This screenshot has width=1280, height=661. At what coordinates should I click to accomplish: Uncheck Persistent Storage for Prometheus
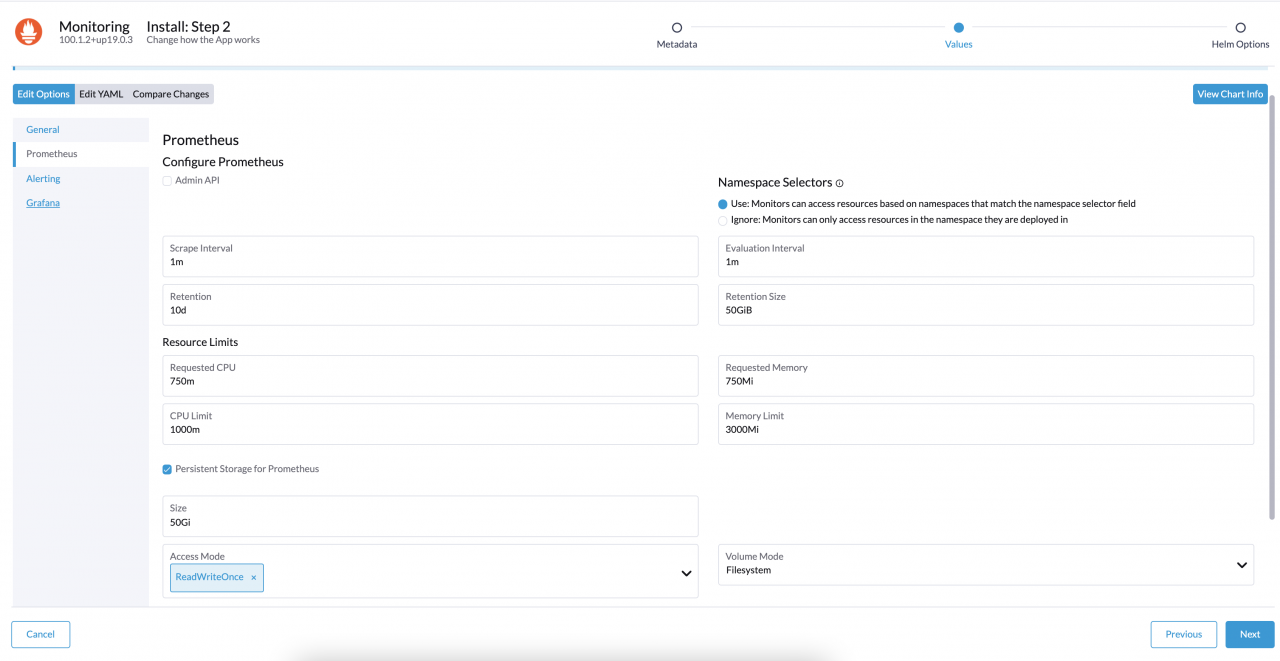click(168, 469)
